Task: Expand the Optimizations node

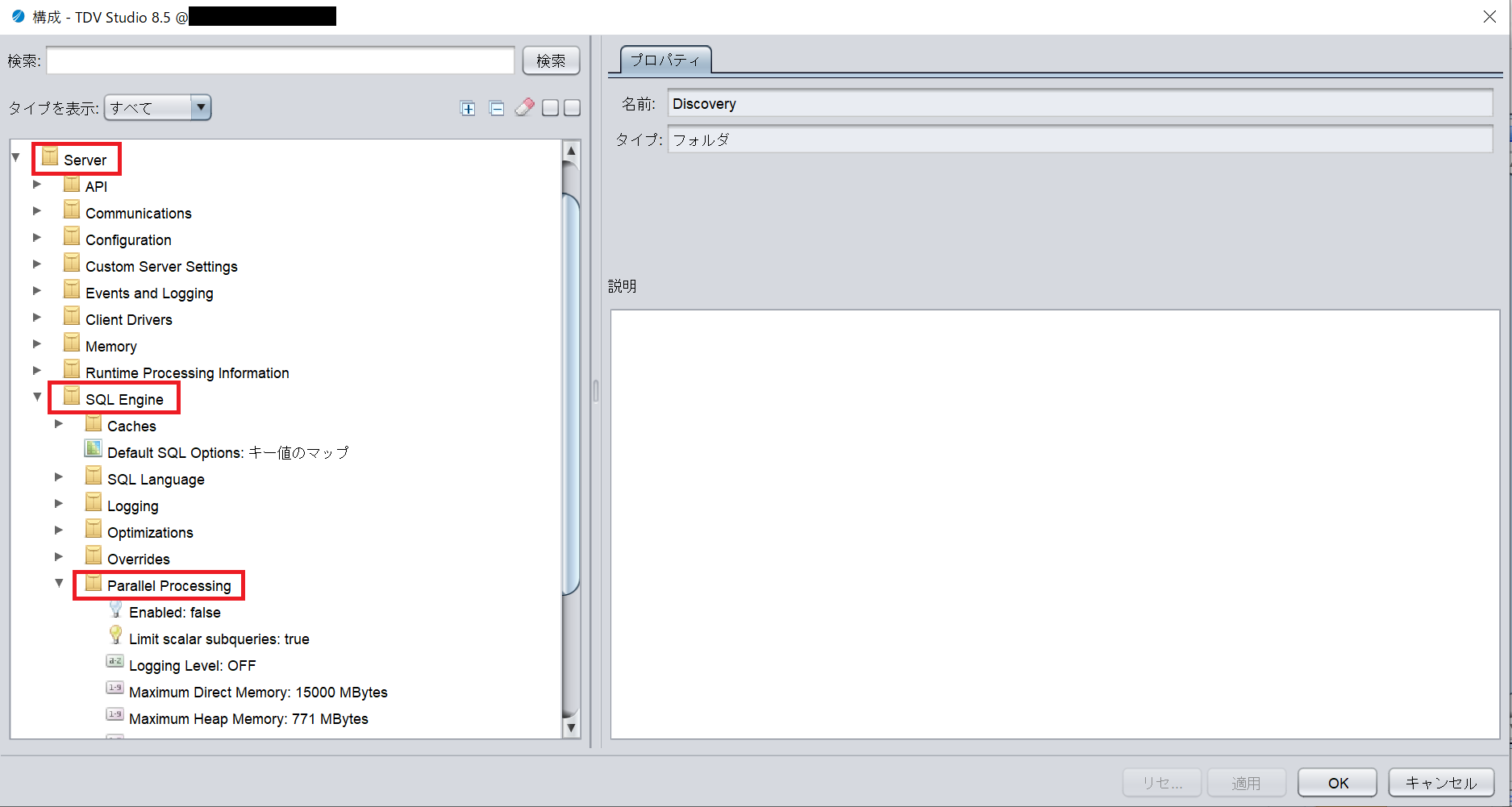Action: point(59,530)
